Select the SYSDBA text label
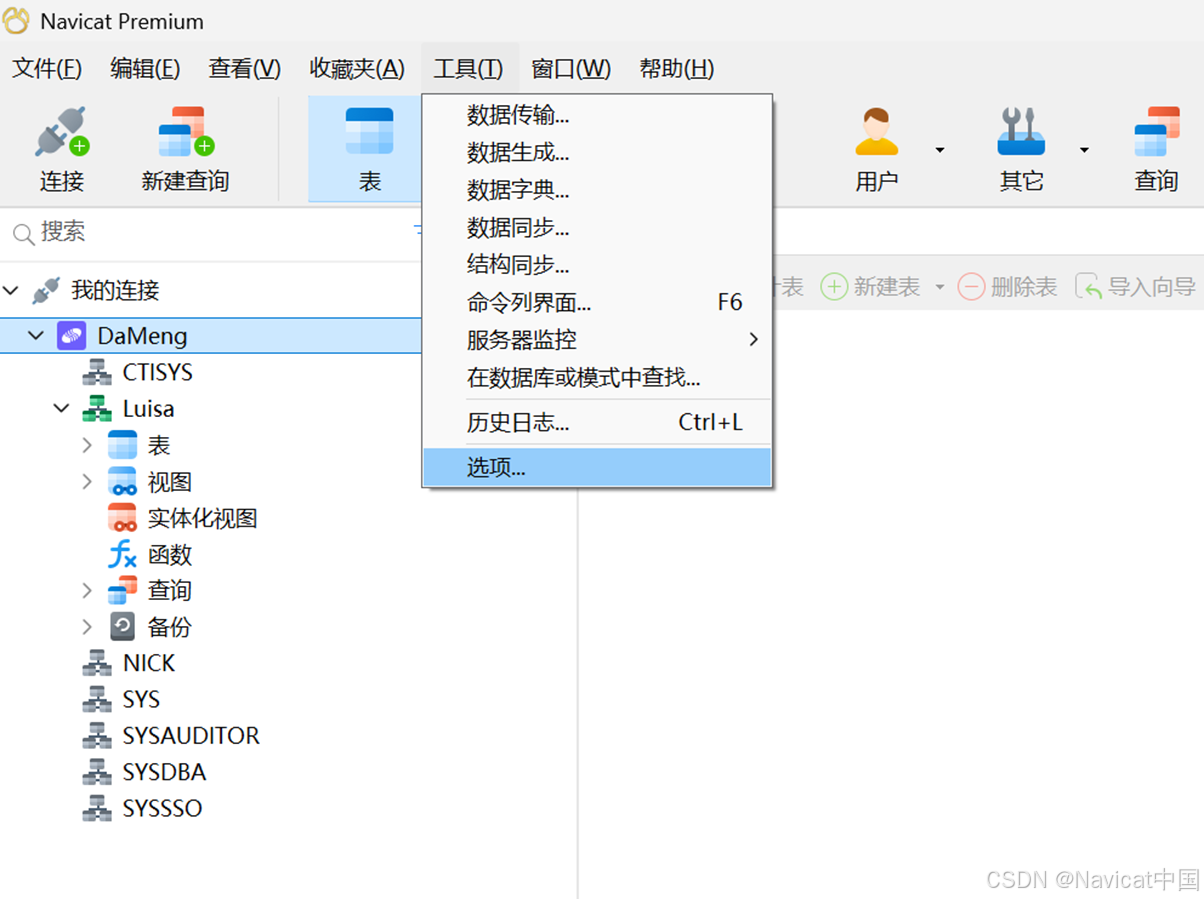This screenshot has height=899, width=1204. (165, 772)
